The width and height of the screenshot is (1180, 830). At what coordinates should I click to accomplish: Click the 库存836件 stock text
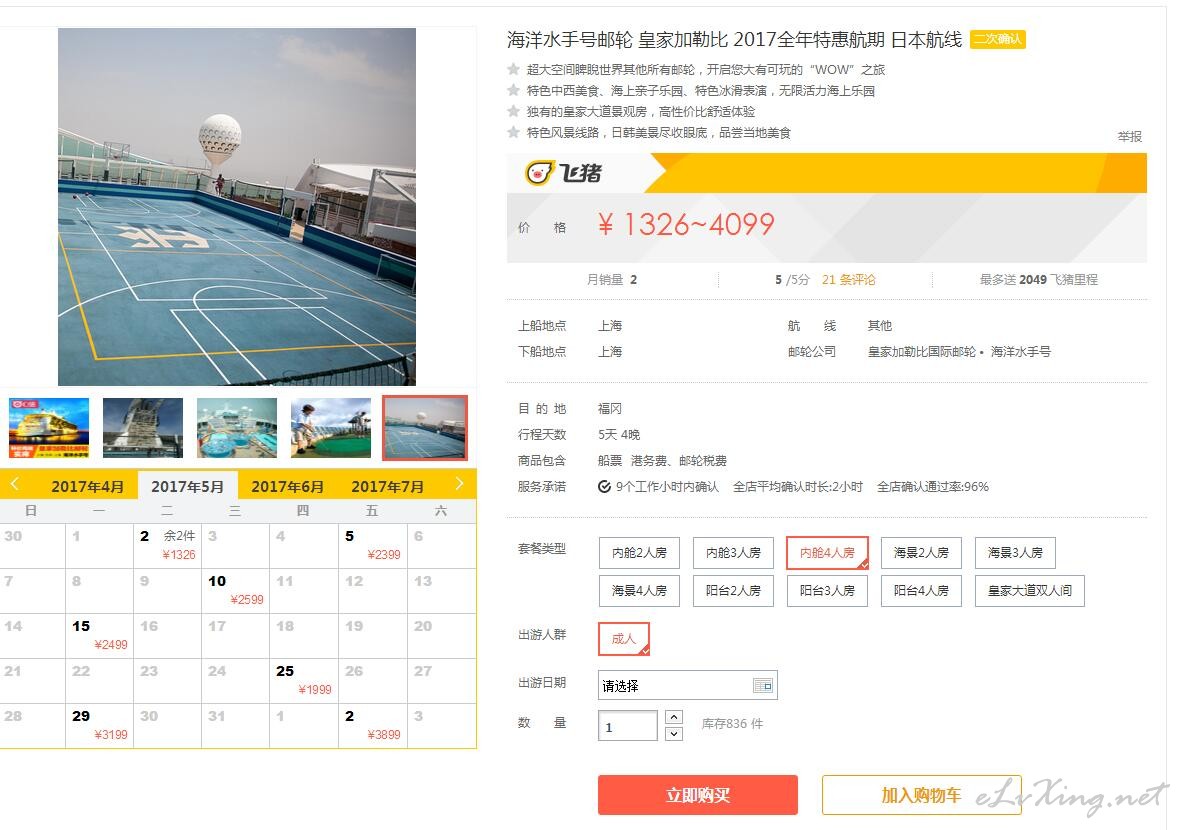732,724
